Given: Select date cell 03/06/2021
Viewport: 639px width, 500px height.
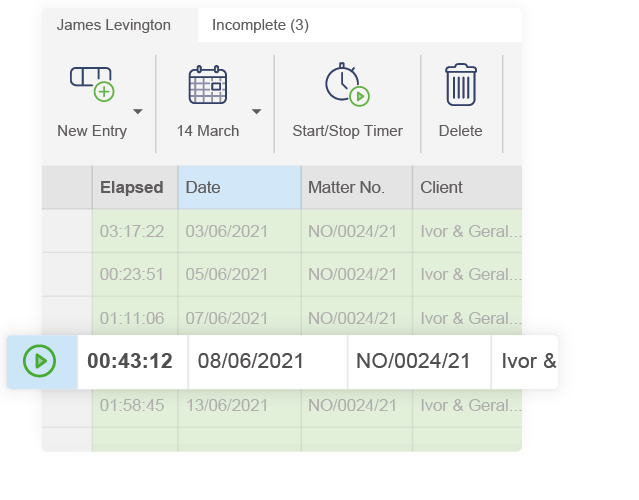Looking at the screenshot, I should pos(240,231).
